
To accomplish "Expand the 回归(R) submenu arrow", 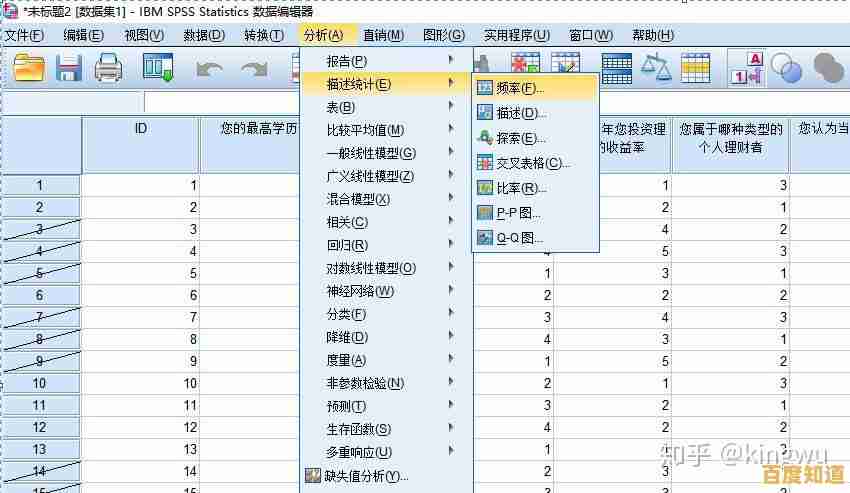I will pyautogui.click(x=451, y=245).
